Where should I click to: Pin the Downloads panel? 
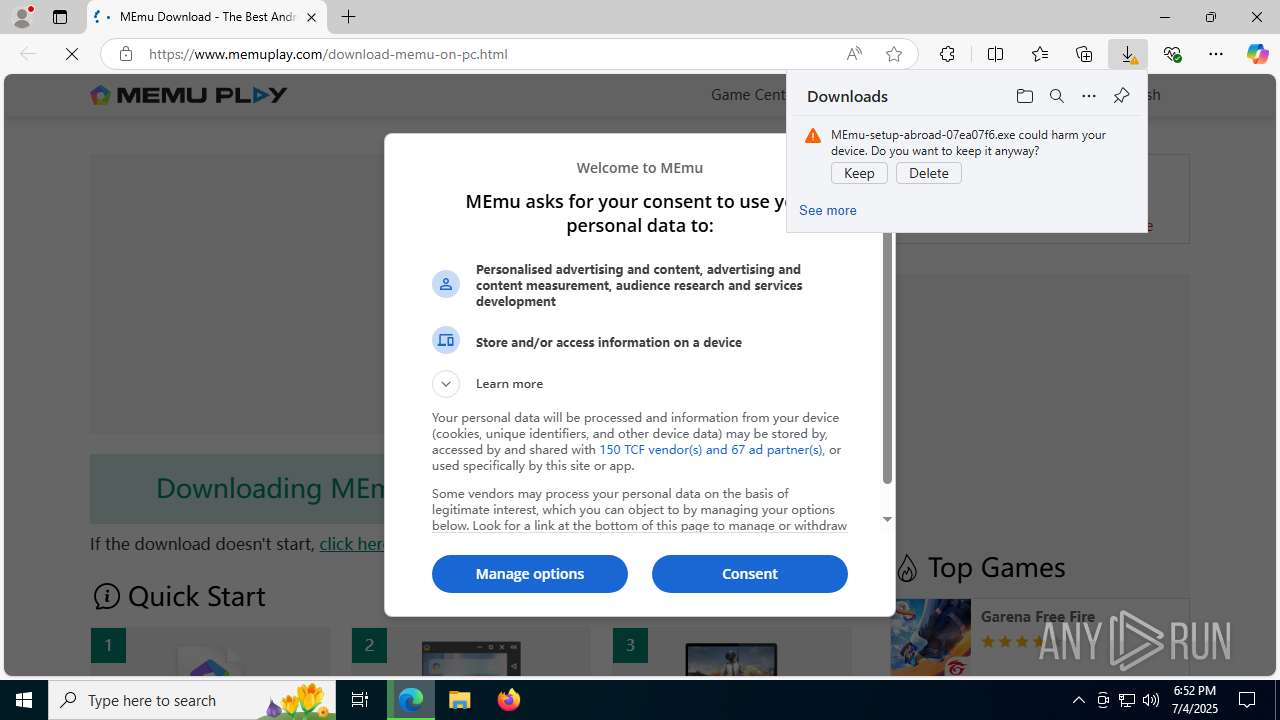tap(1121, 96)
